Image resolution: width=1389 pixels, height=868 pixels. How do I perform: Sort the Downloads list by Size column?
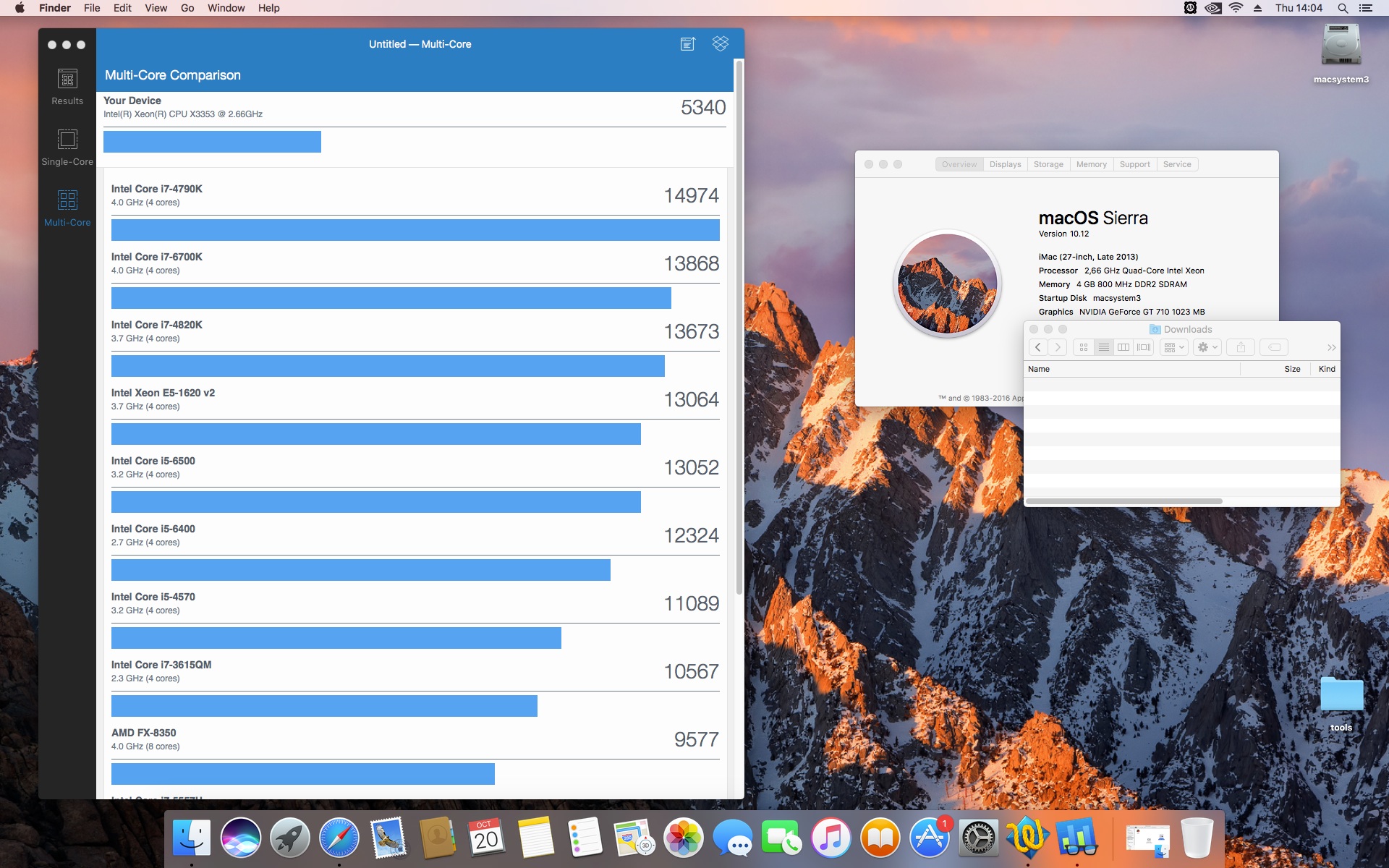[1291, 369]
